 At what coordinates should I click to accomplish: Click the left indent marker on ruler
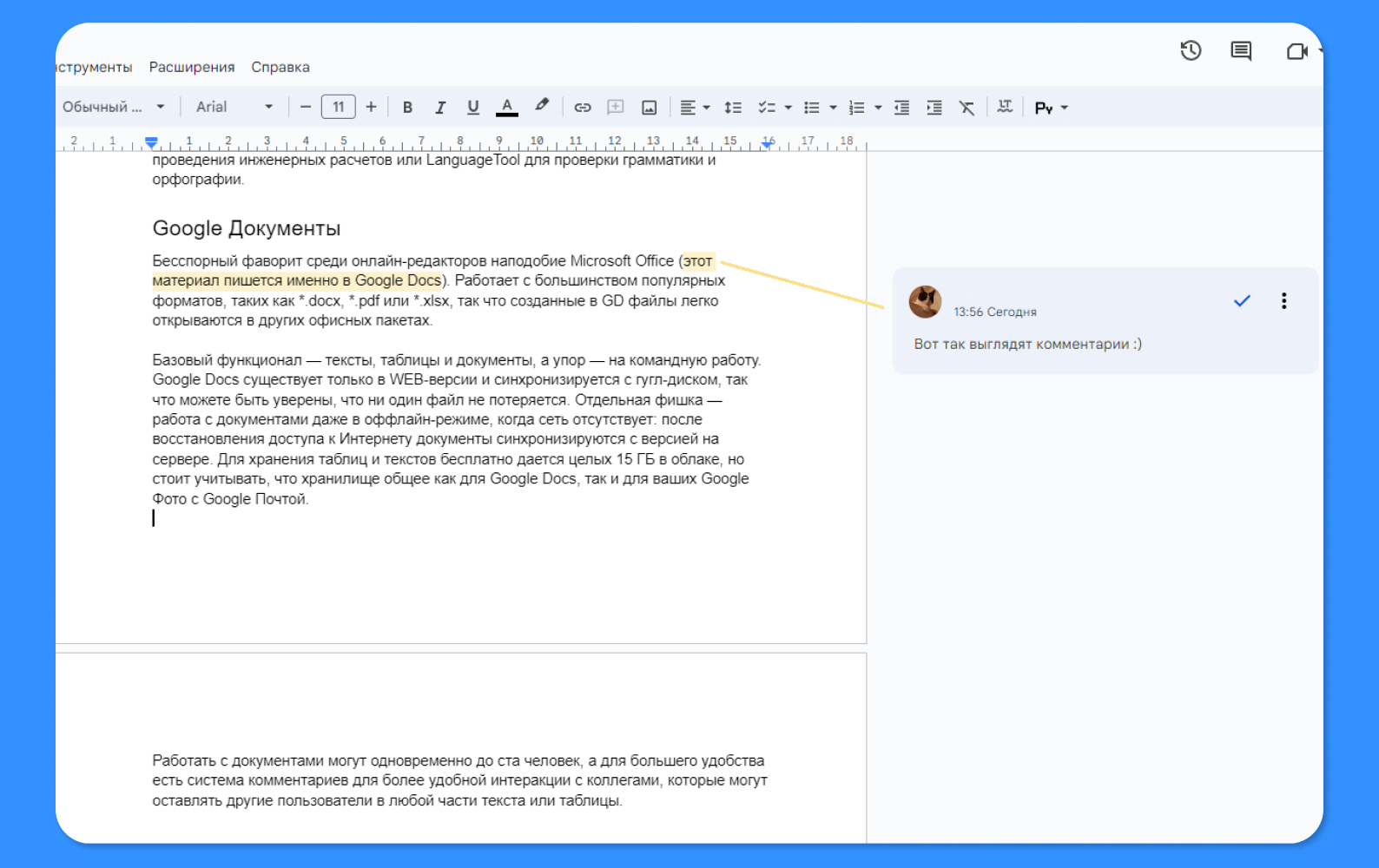tap(151, 142)
